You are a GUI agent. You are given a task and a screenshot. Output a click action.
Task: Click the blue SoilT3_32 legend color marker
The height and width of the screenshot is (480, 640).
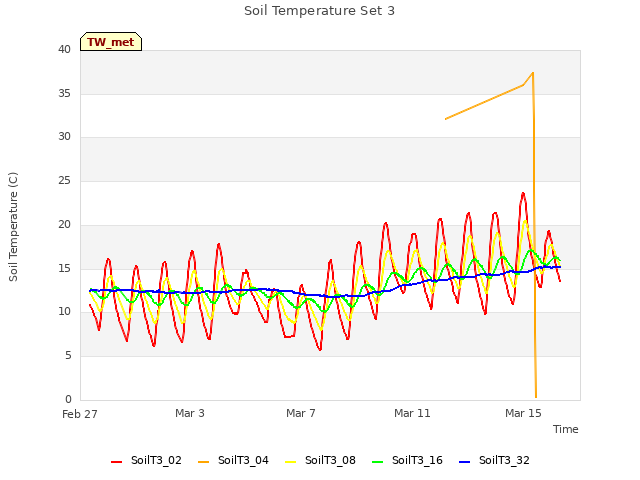click(x=464, y=462)
